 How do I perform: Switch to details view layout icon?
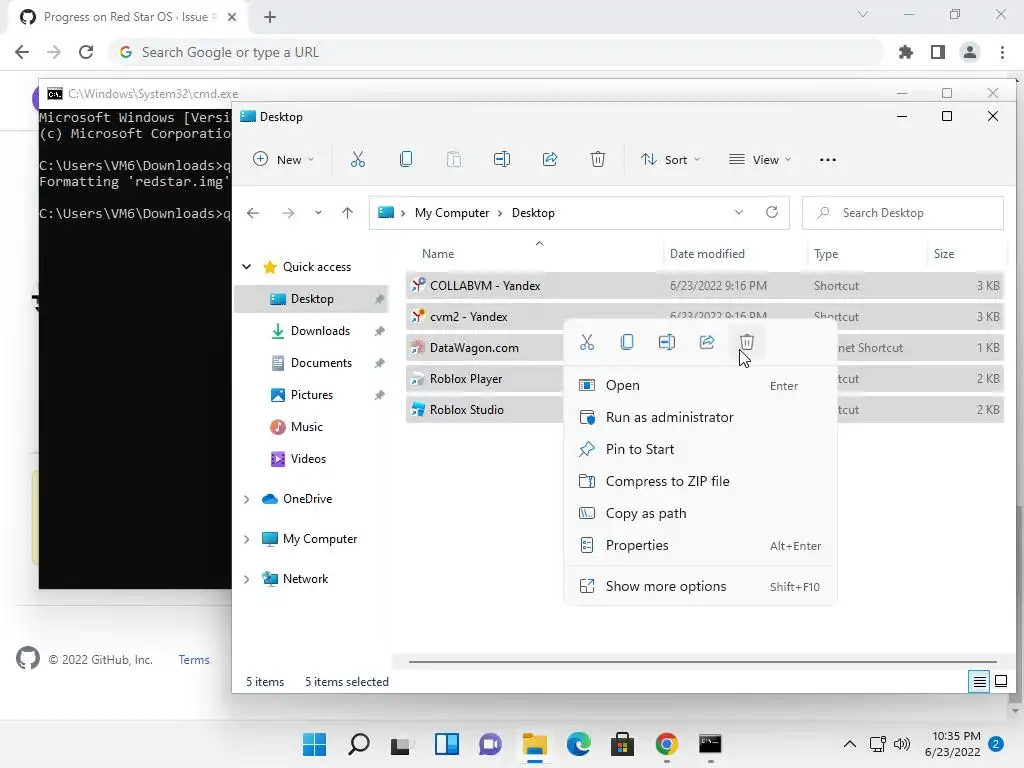click(x=980, y=682)
